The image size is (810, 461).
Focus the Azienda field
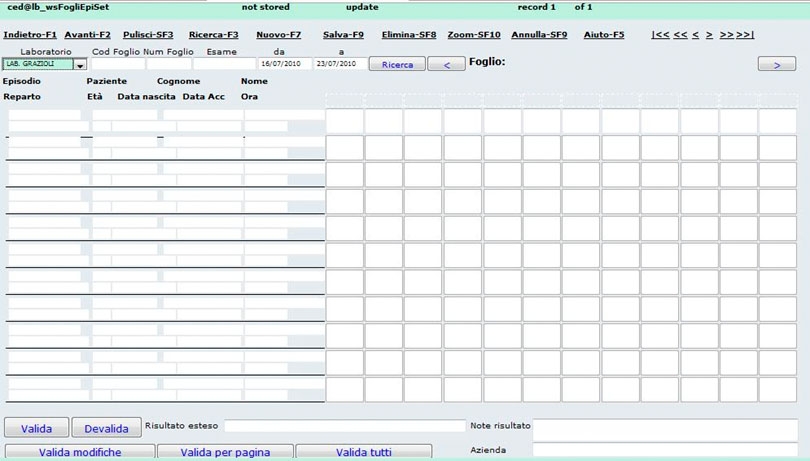(x=665, y=450)
